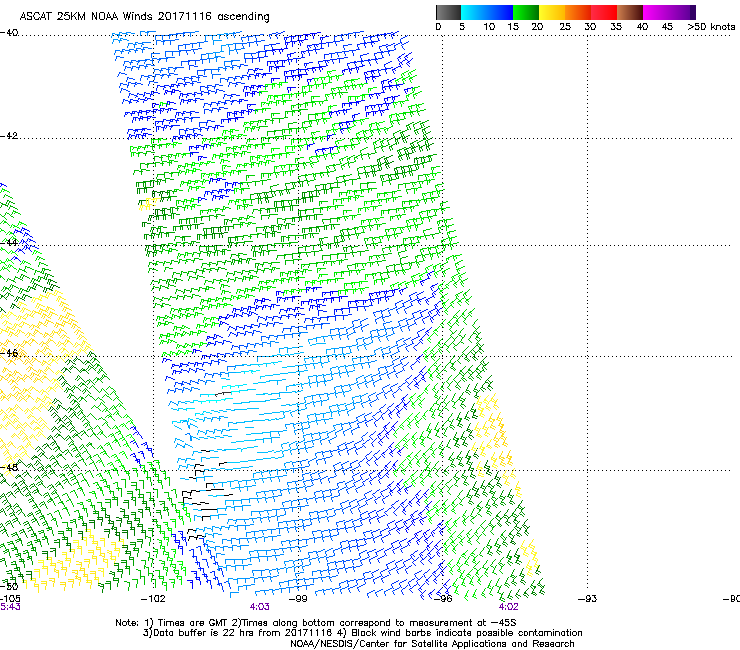Click the legend value '25'
Screen dimensions: 740x650
pyautogui.click(x=565, y=27)
